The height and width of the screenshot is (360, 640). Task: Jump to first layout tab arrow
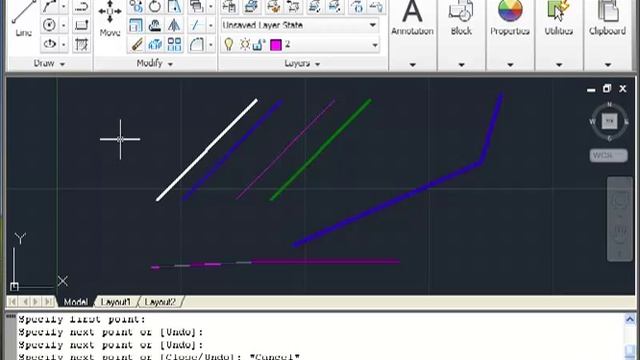pos(13,302)
